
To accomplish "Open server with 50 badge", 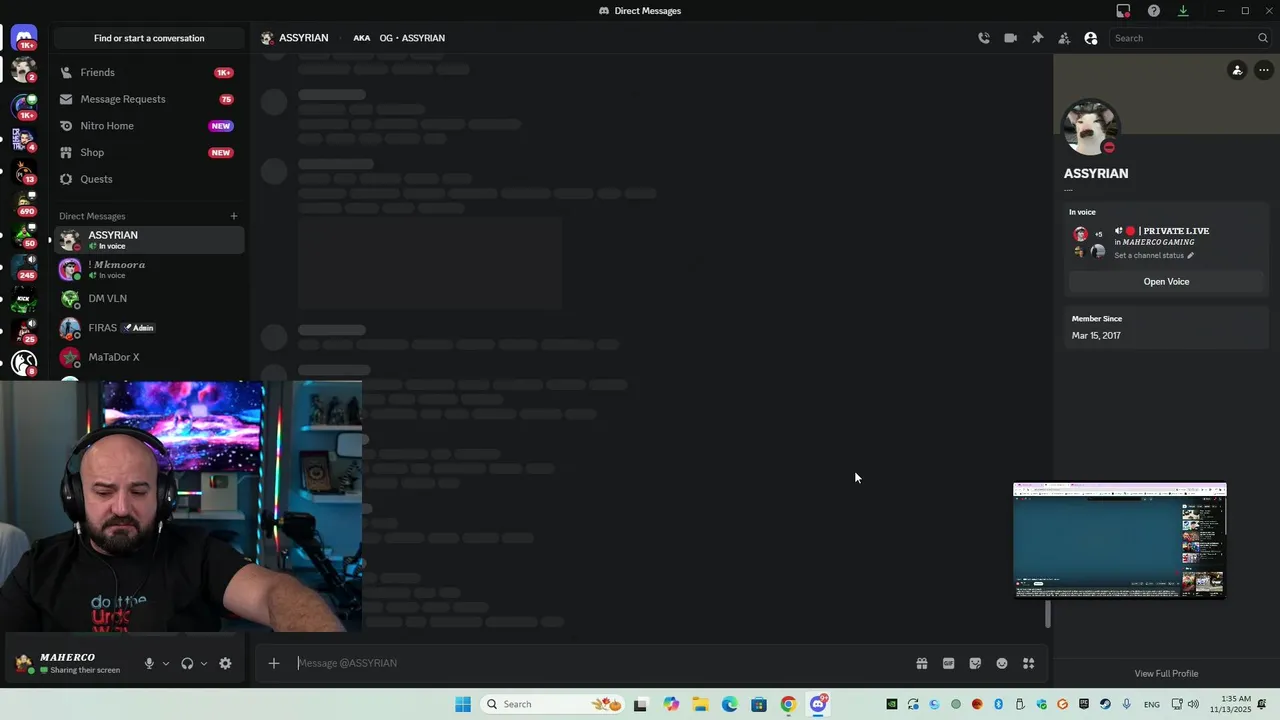I will pyautogui.click(x=24, y=235).
